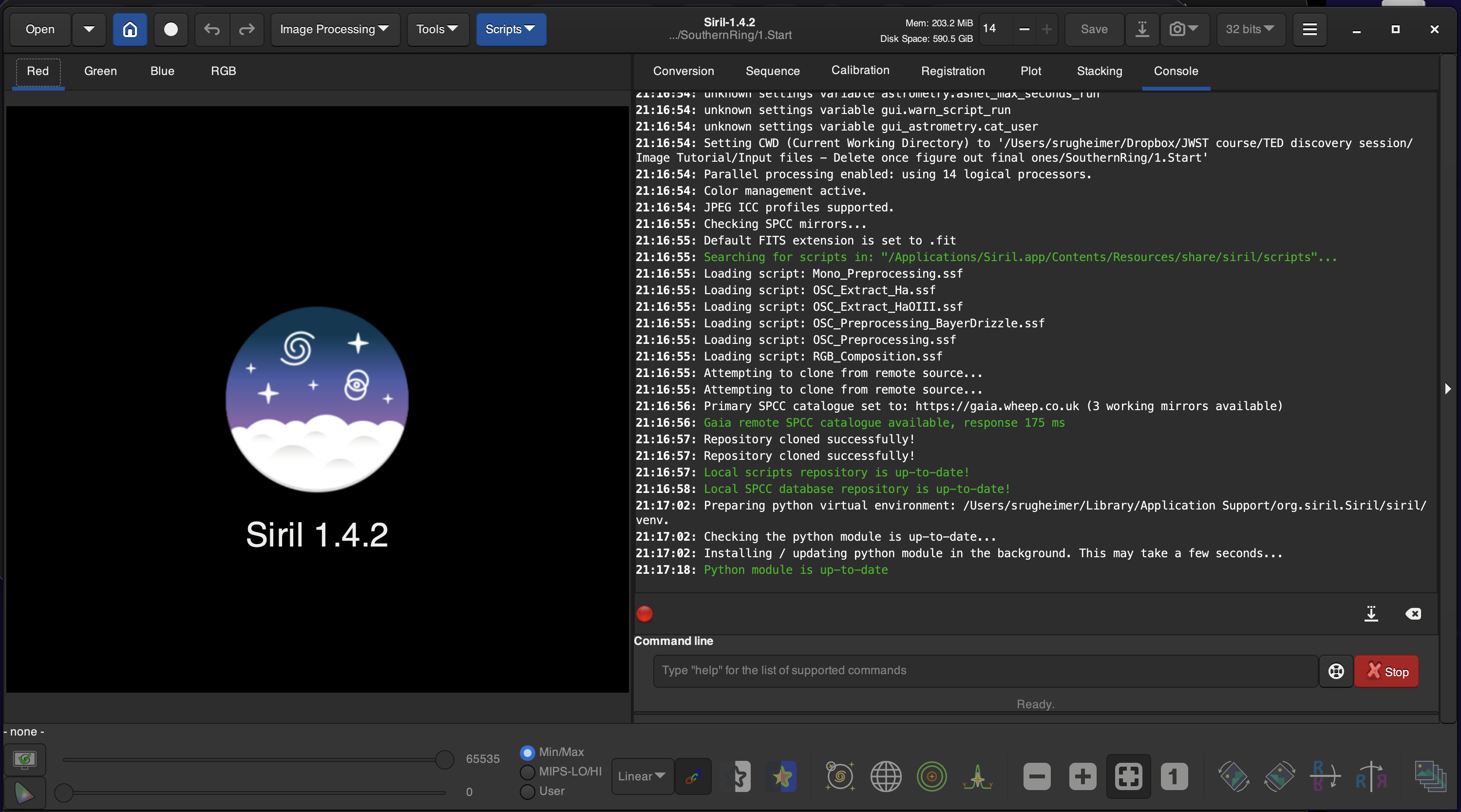Click the annotation galaxy icon
Screen dimensions: 1461x812
coord(839,776)
